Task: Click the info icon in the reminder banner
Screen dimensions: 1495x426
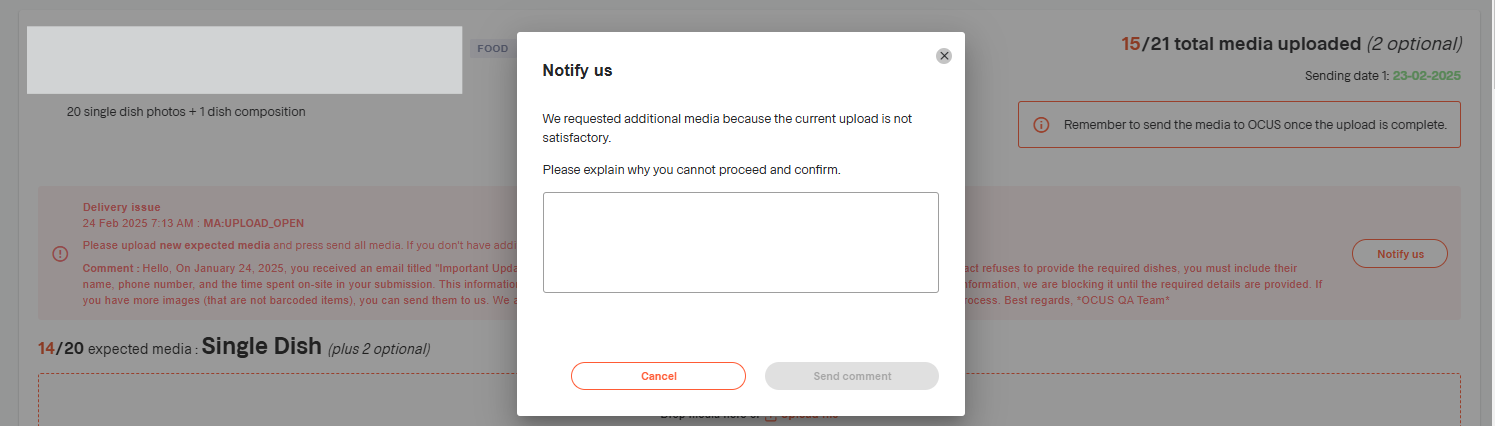Action: (1041, 125)
